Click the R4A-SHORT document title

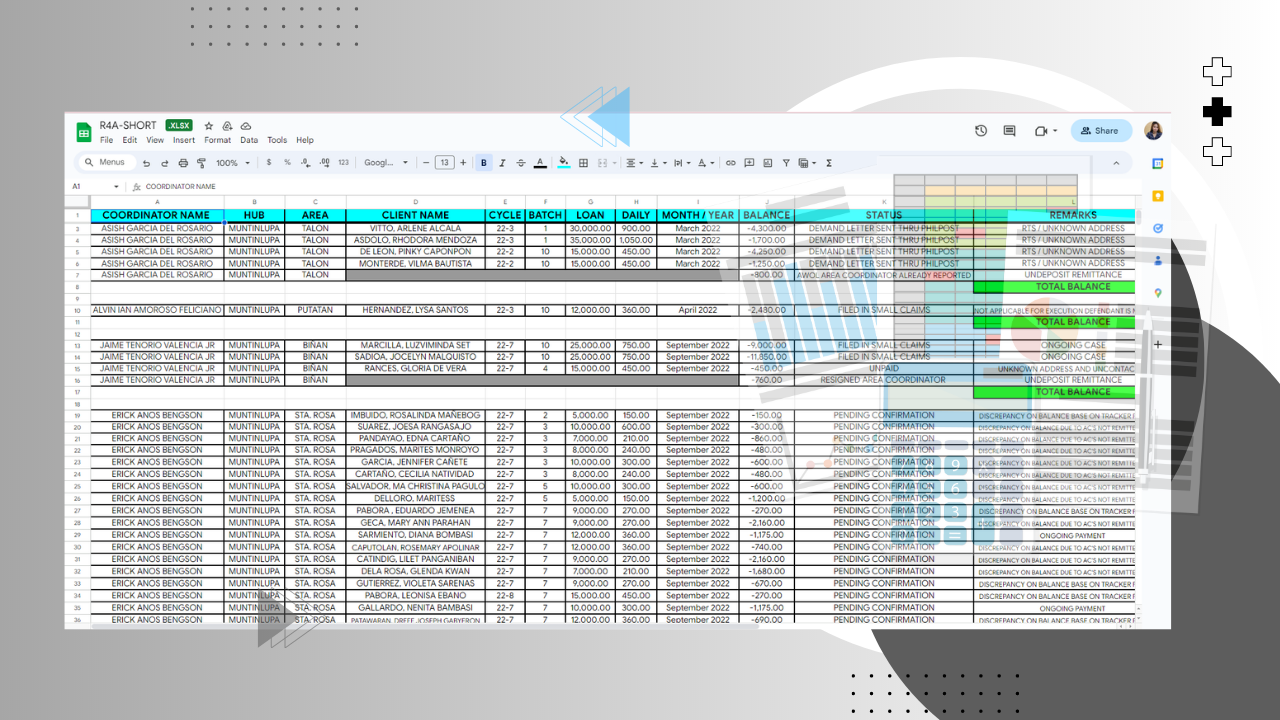click(128, 126)
